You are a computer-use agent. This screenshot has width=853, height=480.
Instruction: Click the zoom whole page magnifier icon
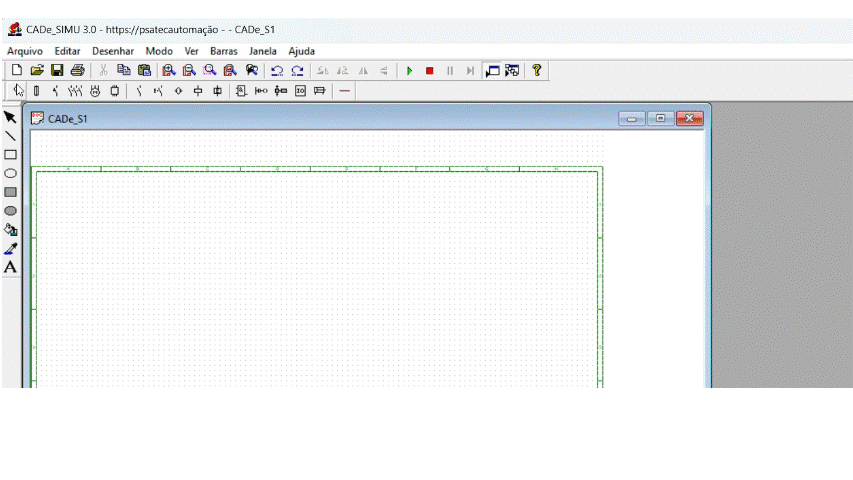230,71
